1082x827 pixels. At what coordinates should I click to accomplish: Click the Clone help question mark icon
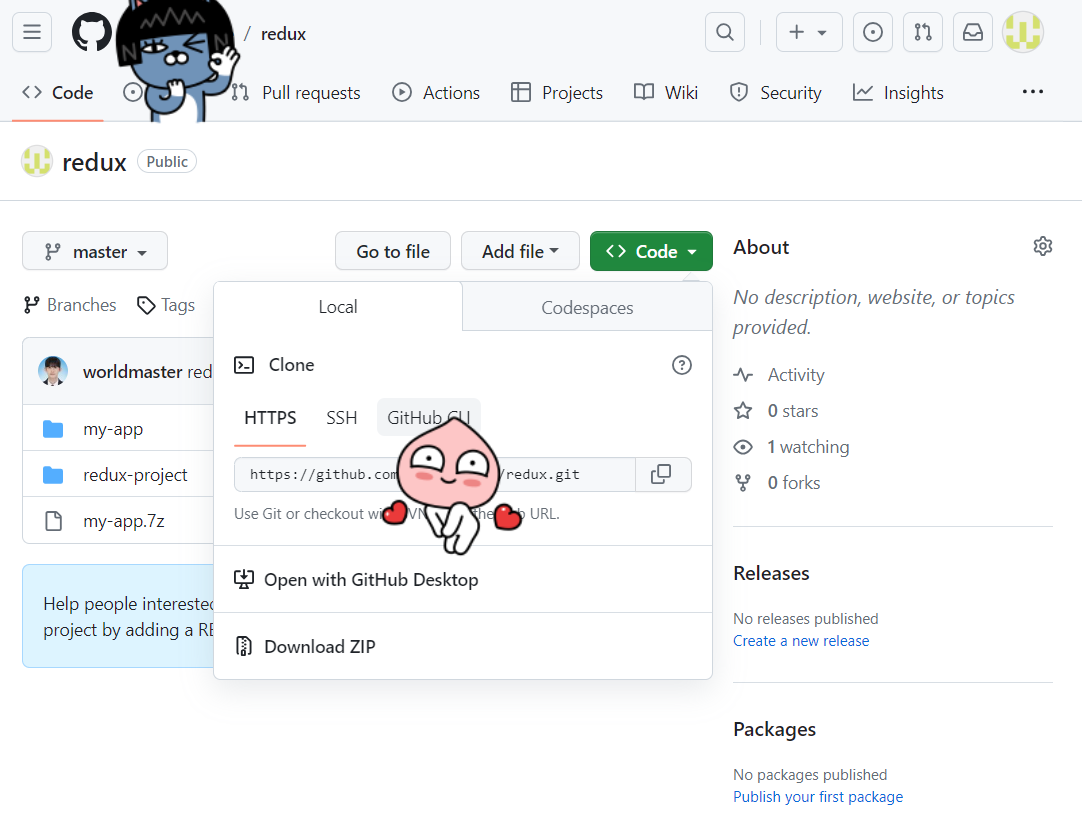(x=682, y=365)
